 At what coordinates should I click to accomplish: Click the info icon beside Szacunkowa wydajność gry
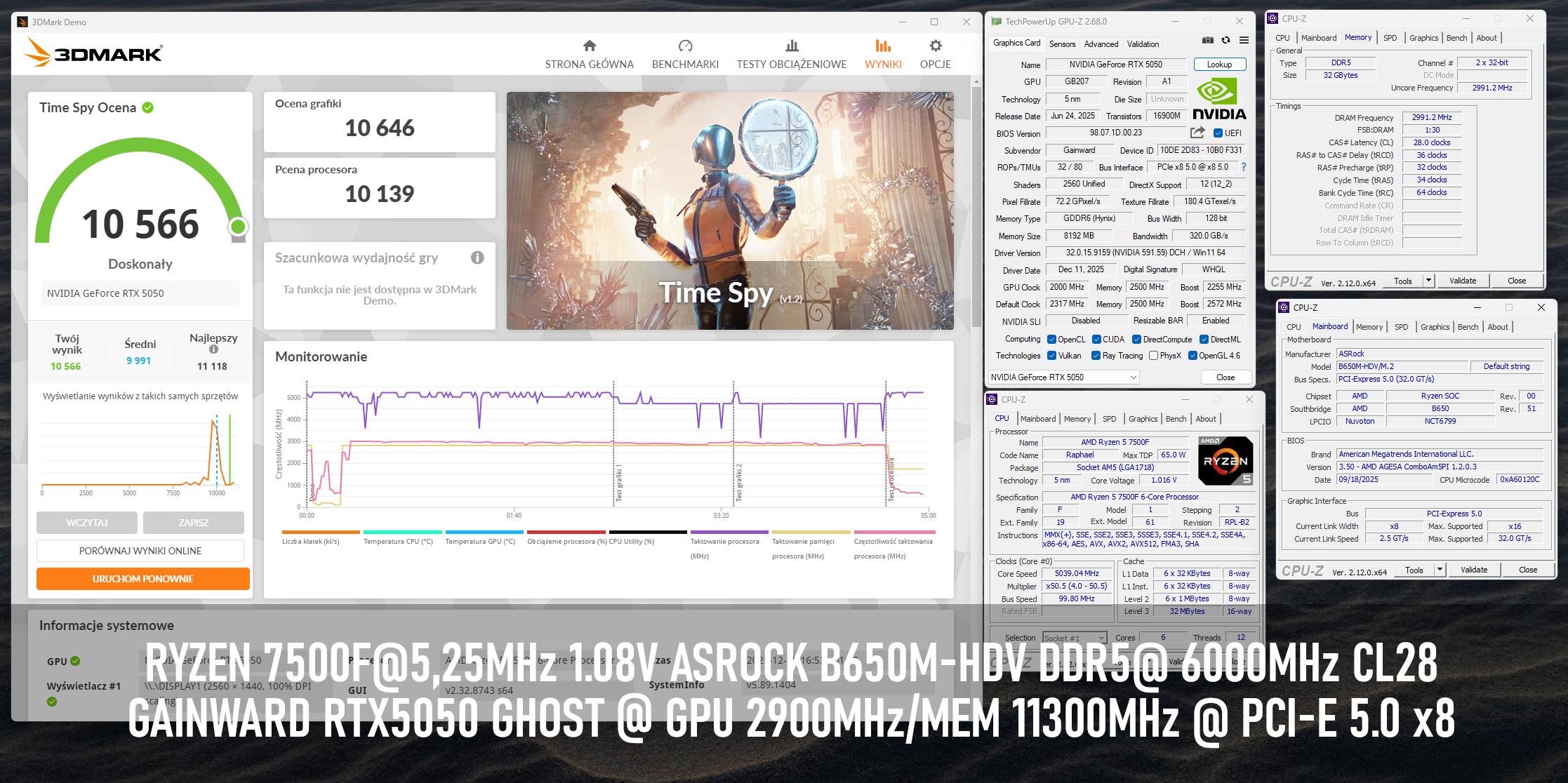477,257
